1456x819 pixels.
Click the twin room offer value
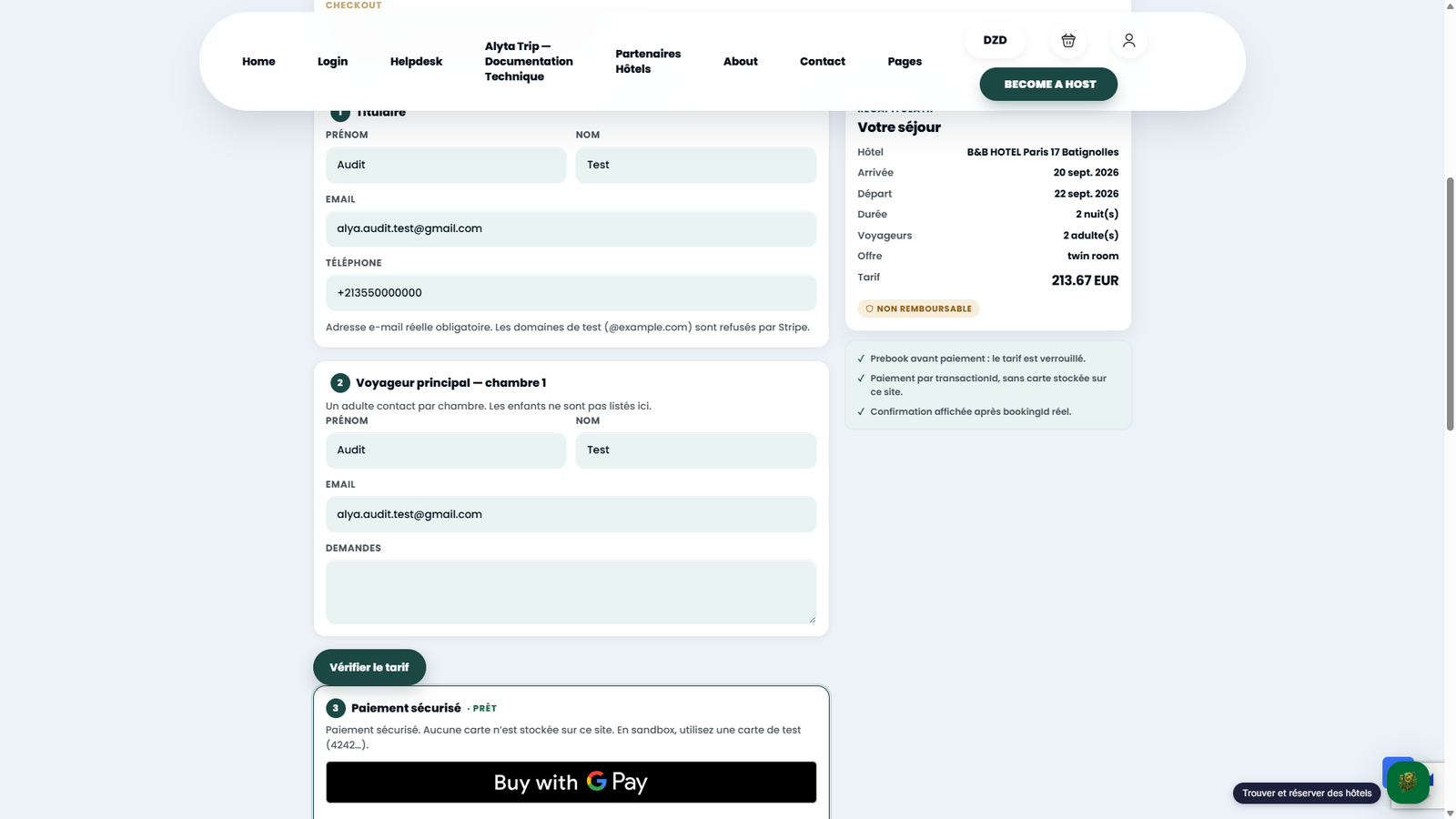coord(1093,256)
